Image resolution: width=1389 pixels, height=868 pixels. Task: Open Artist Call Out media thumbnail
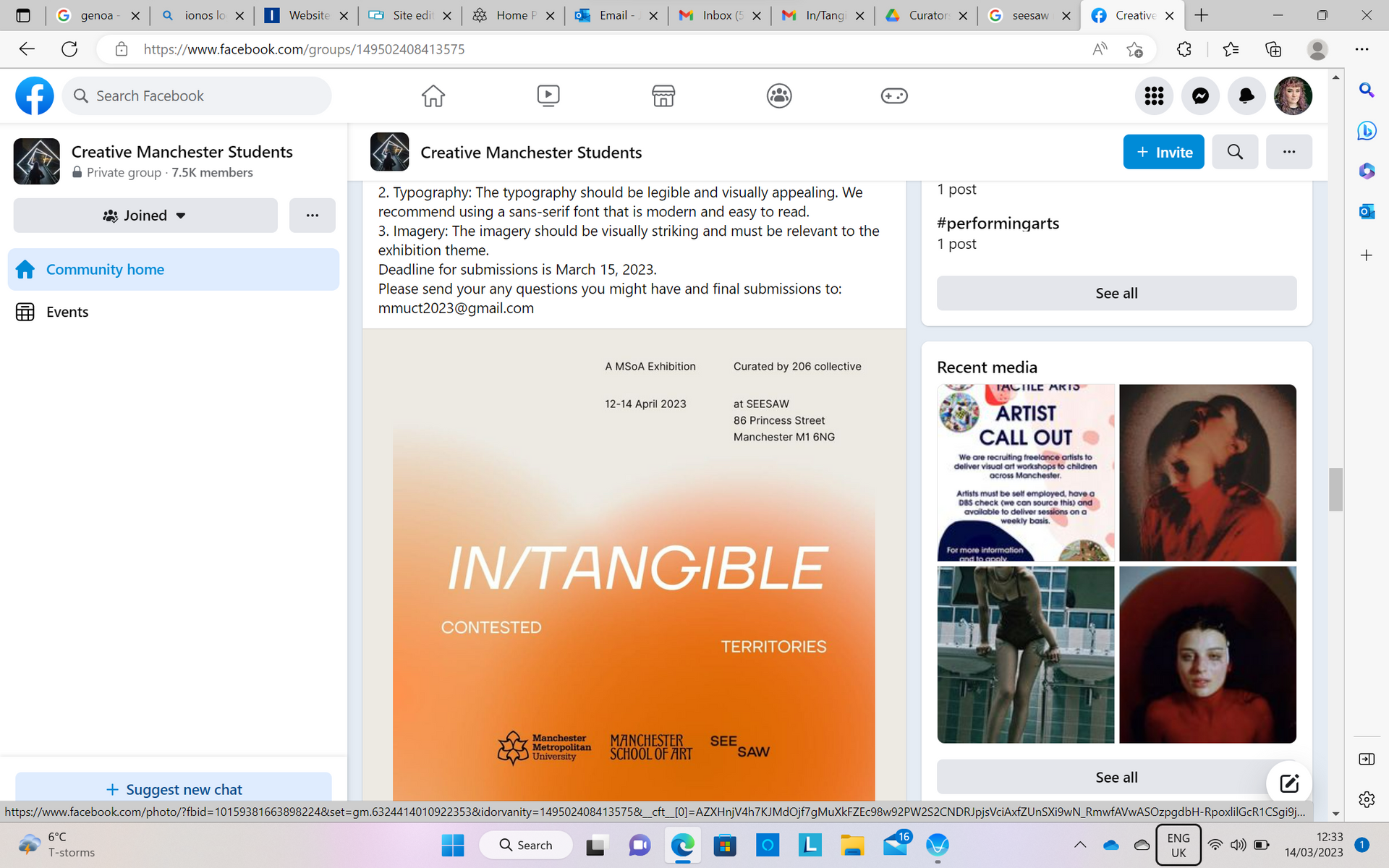[x=1025, y=472]
